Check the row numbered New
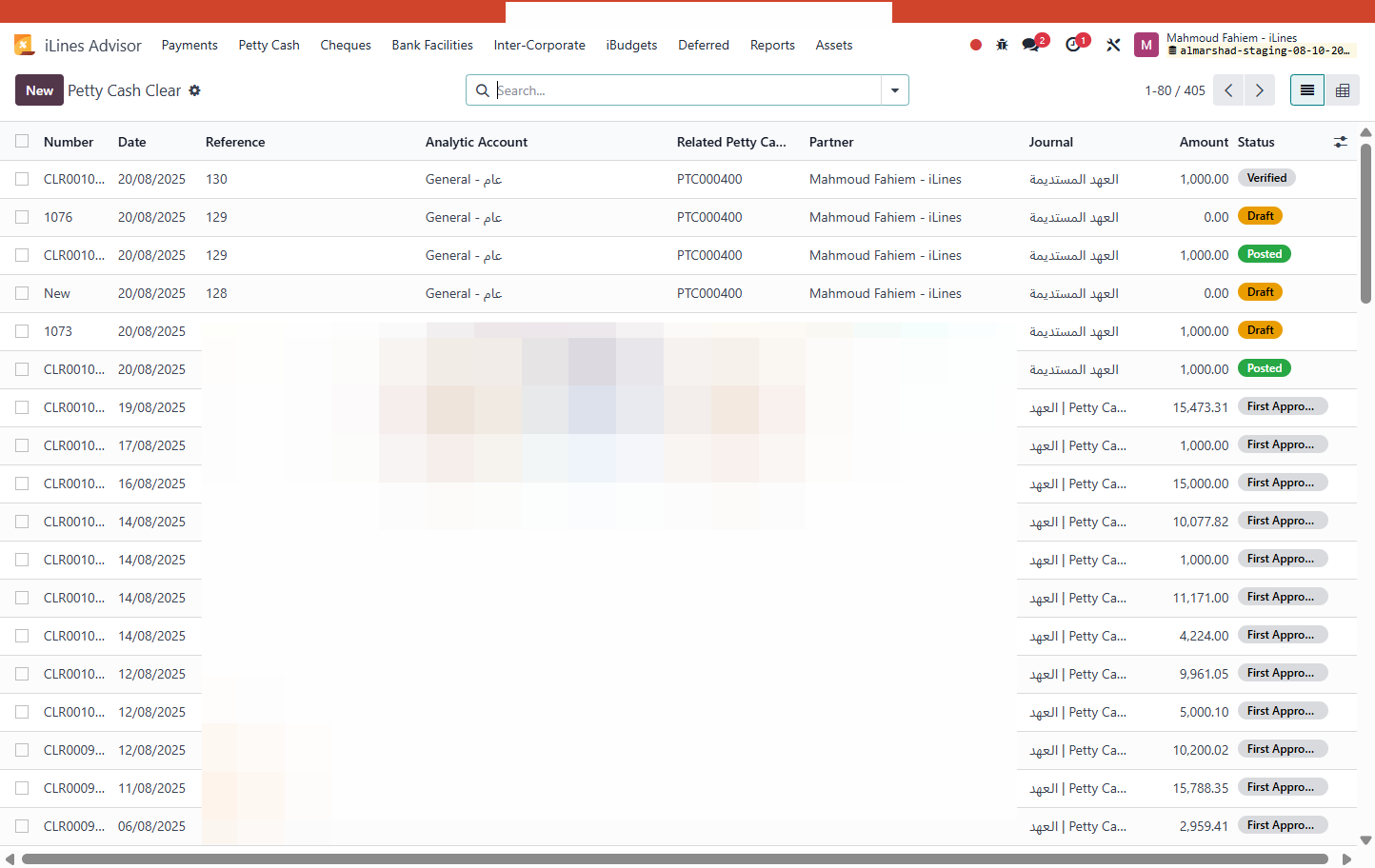1375x868 pixels. click(x=22, y=293)
